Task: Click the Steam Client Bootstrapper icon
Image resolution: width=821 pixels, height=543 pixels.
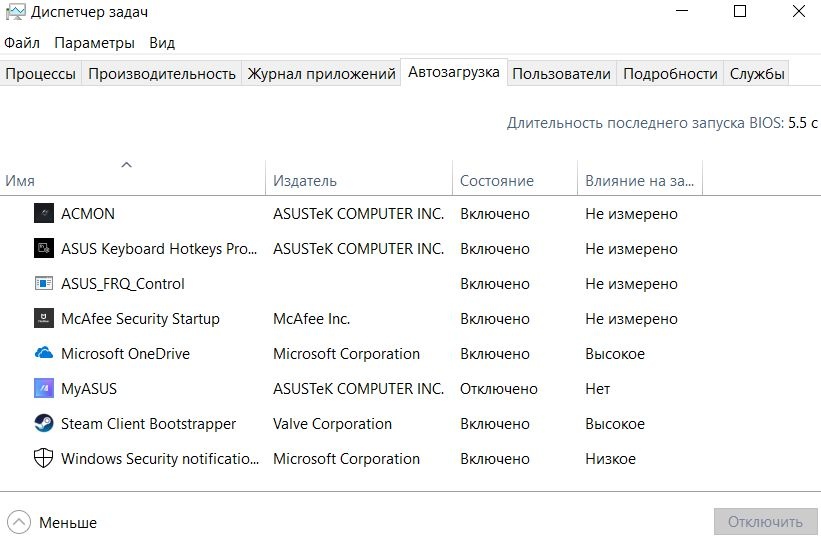Action: [43, 423]
